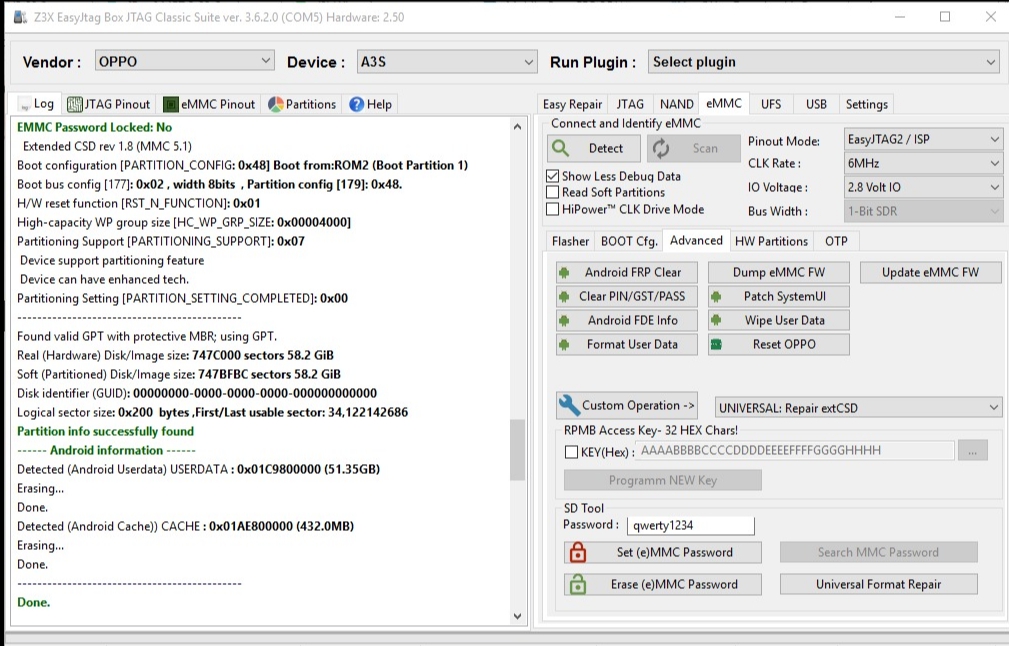Open IO Voltage dropdown 2.8 Volt IO

click(923, 187)
